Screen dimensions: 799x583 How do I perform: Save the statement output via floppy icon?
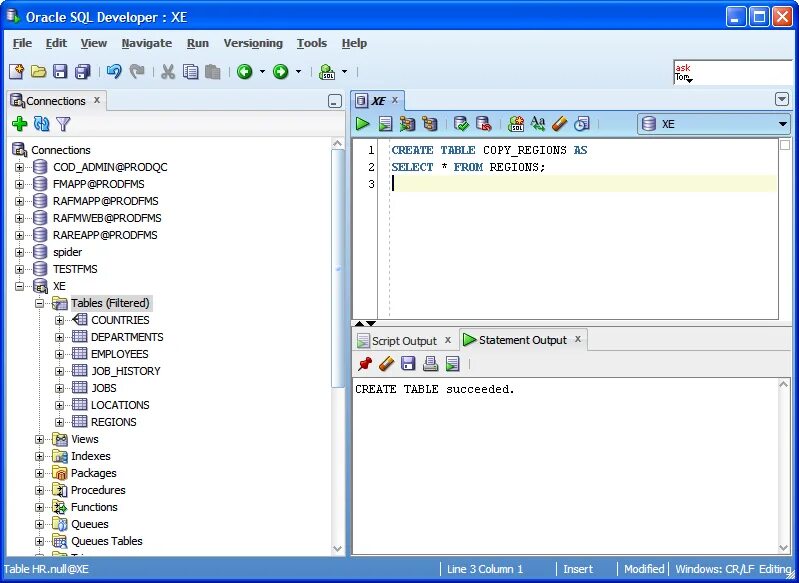[409, 363]
